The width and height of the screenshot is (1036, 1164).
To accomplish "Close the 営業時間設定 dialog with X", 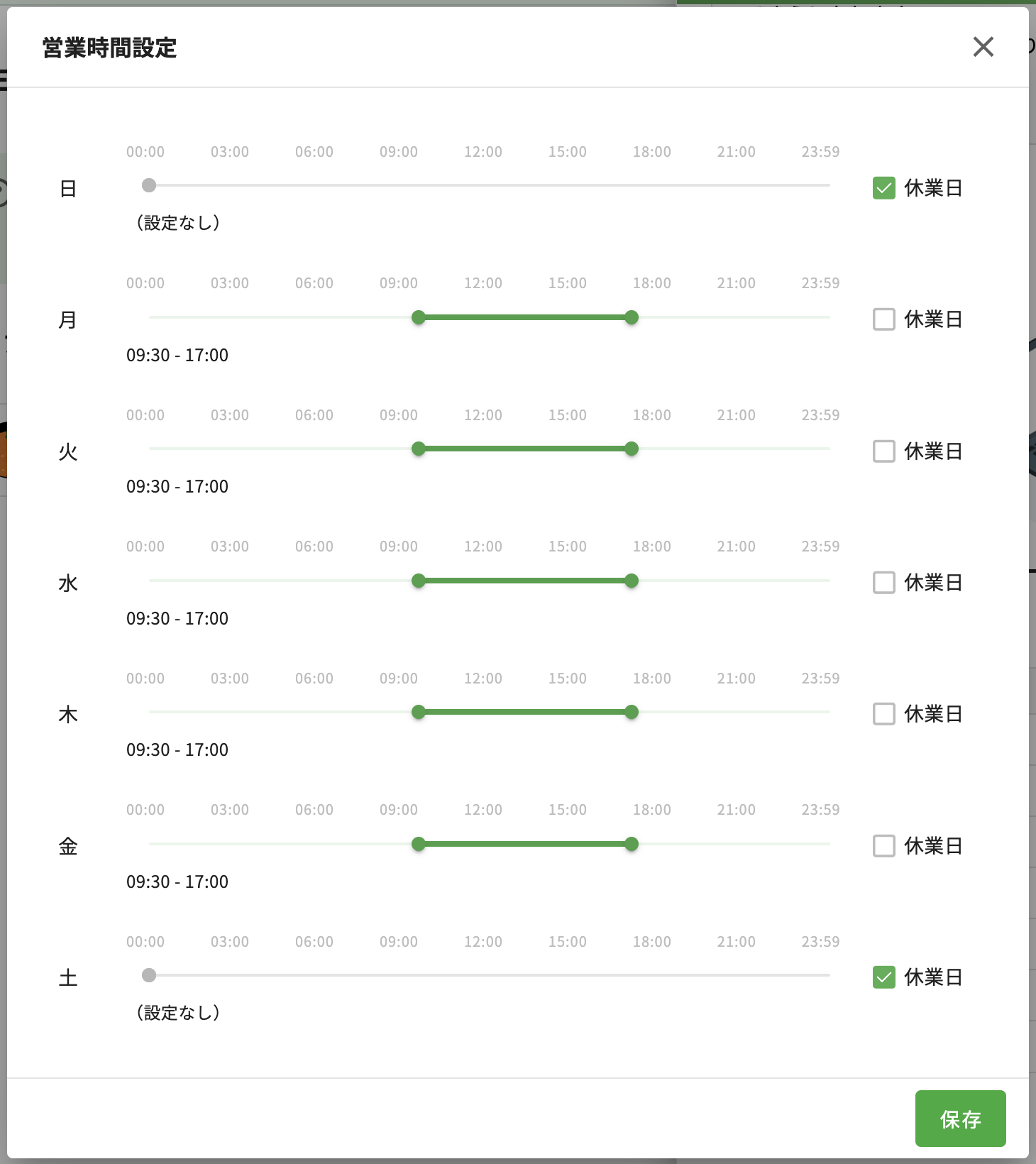I will coord(983,47).
